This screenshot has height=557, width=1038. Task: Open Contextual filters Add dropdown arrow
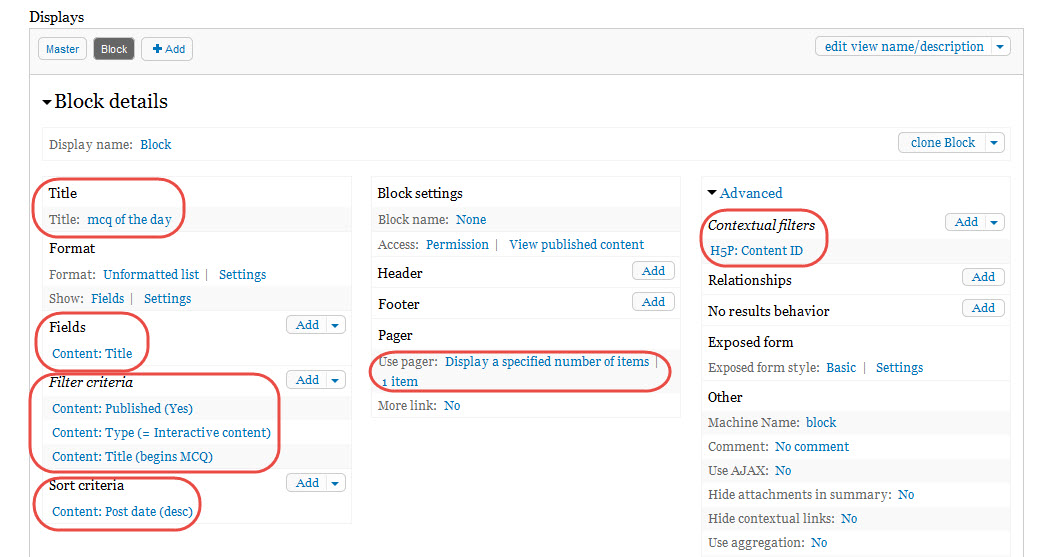(994, 223)
